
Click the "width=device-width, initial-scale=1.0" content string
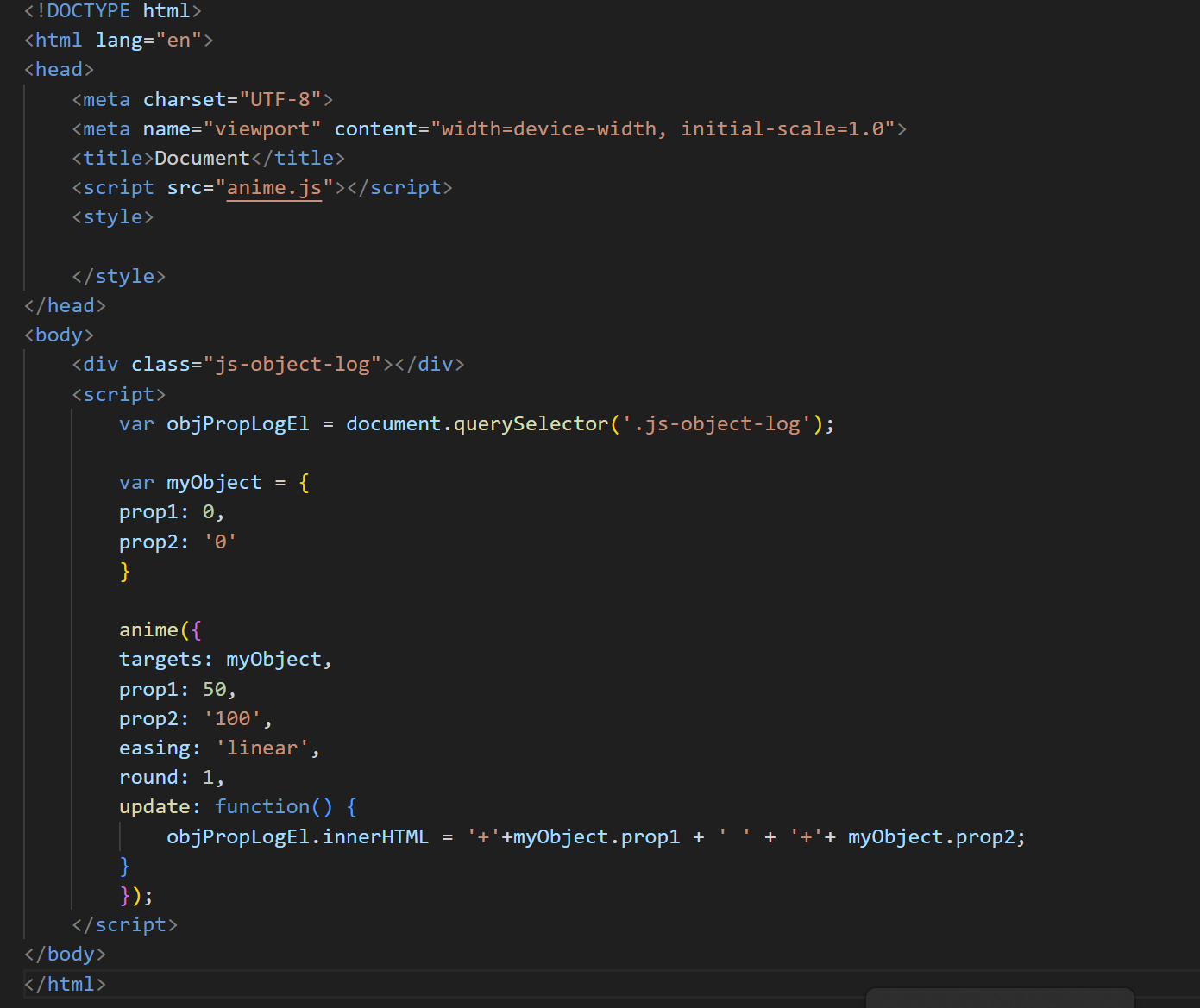point(663,129)
